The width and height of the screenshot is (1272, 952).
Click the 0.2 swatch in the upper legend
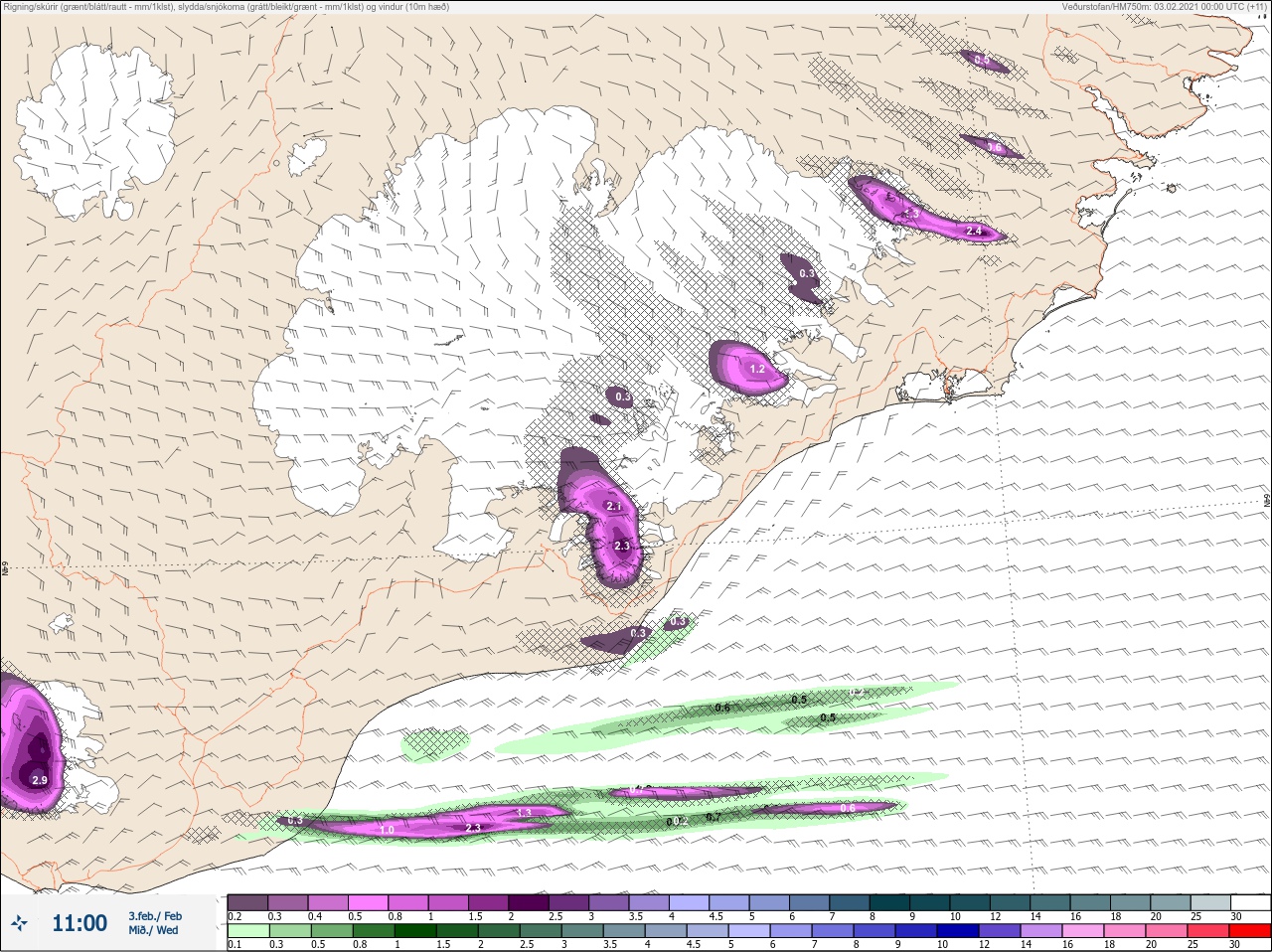click(247, 902)
